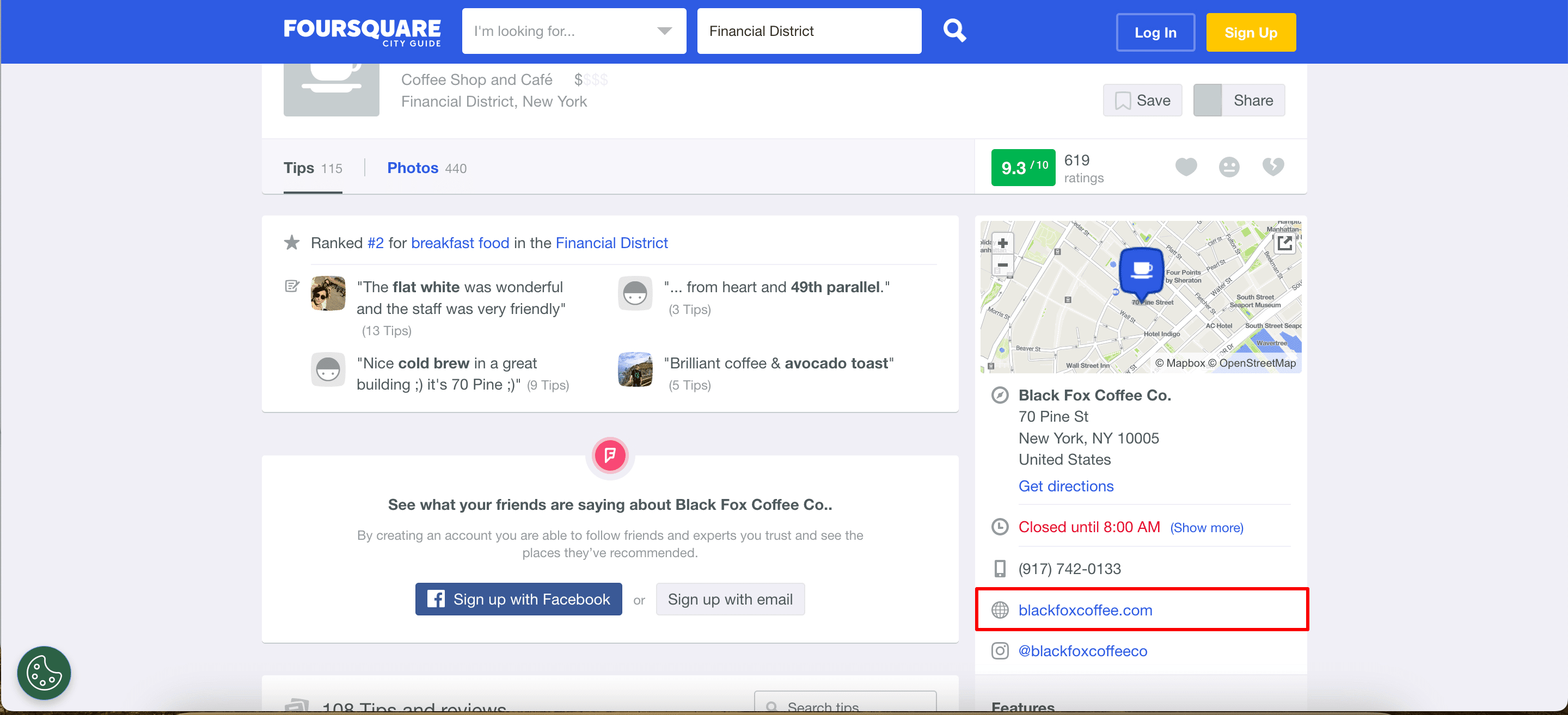
Task: Click the Coffee Shop and Café category text
Action: pos(476,79)
